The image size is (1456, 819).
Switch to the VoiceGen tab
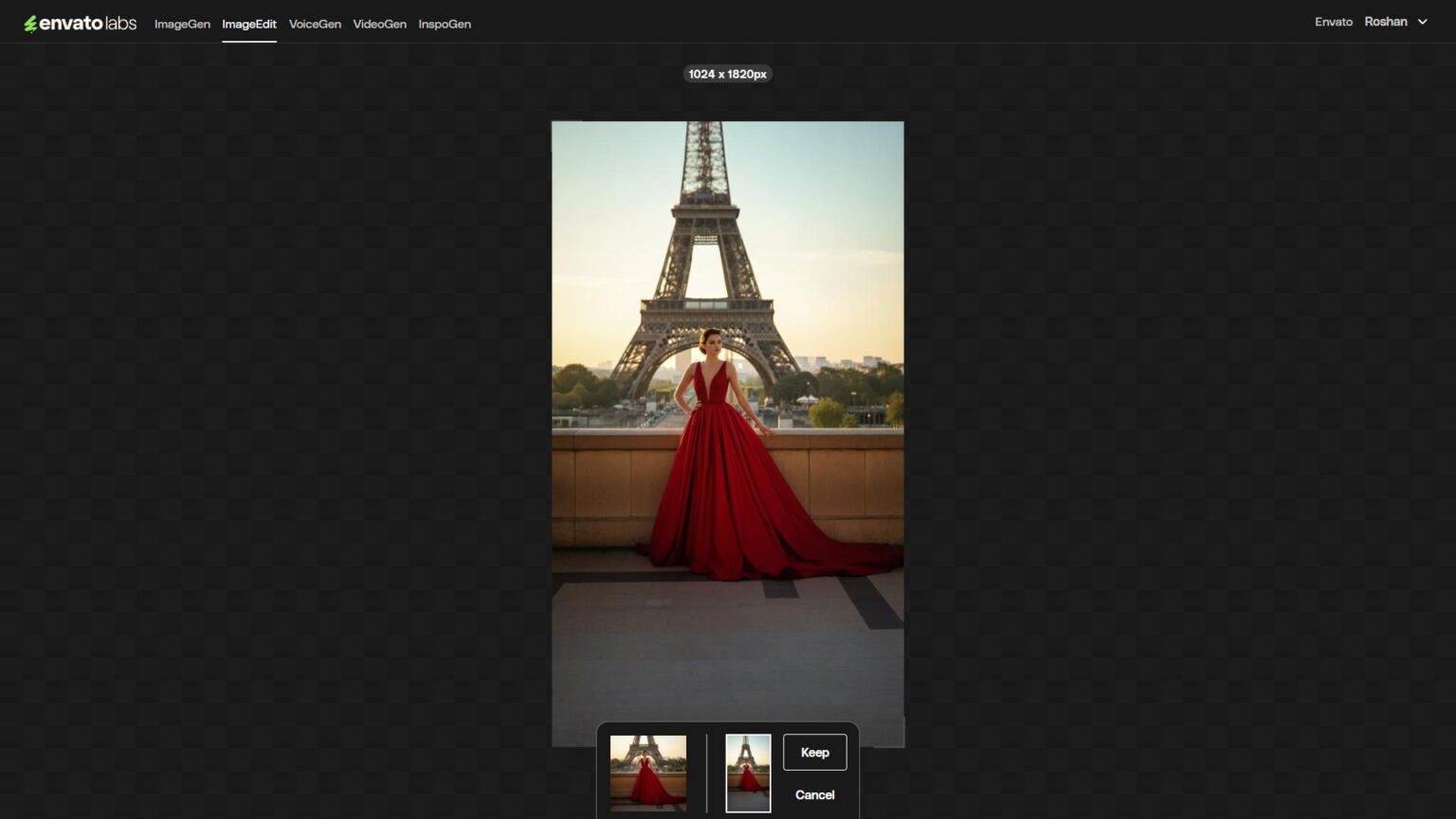[315, 24]
